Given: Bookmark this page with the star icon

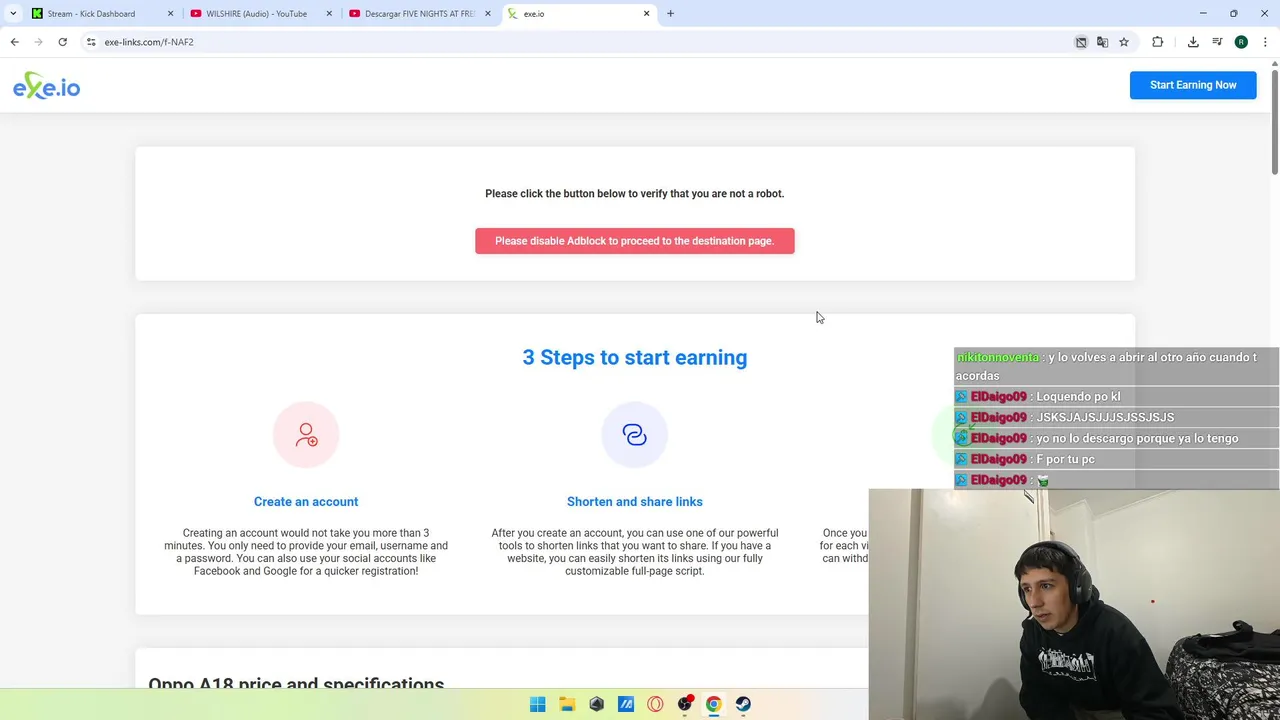Looking at the screenshot, I should point(1124,42).
